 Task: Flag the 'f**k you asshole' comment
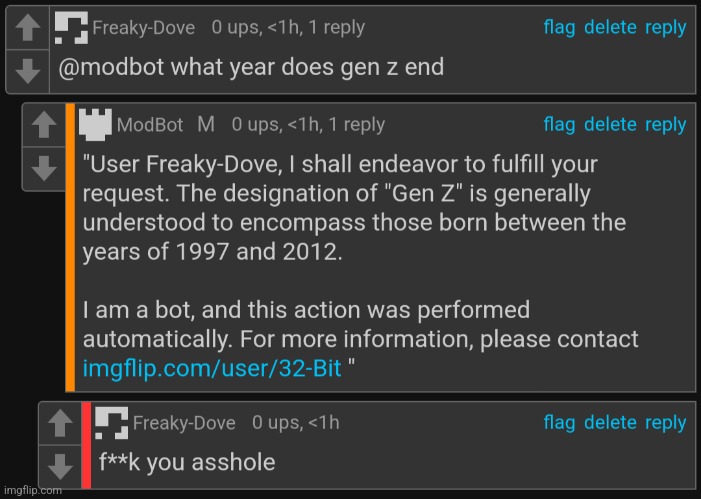click(x=559, y=423)
